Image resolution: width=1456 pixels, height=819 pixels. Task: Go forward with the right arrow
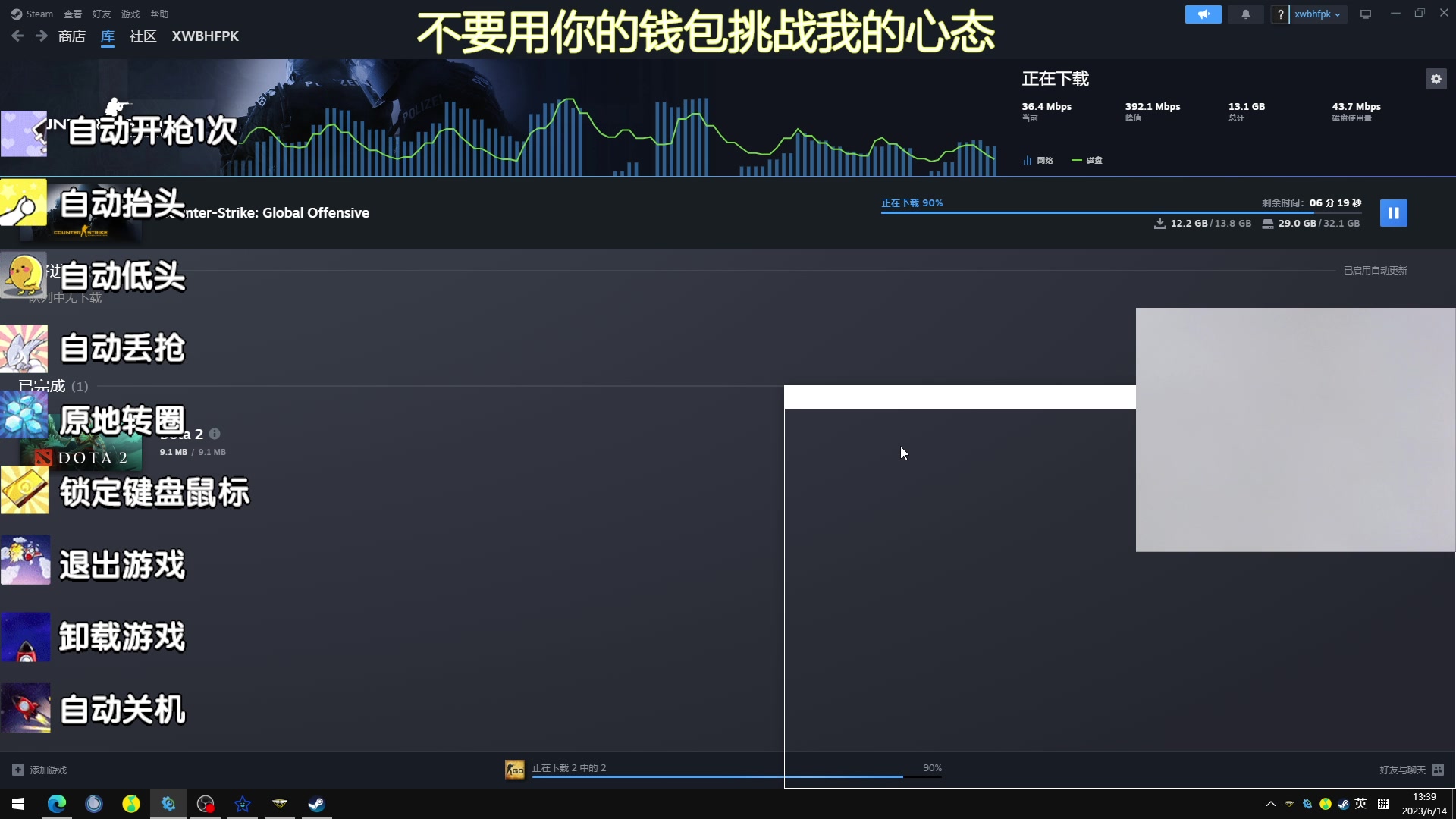41,36
